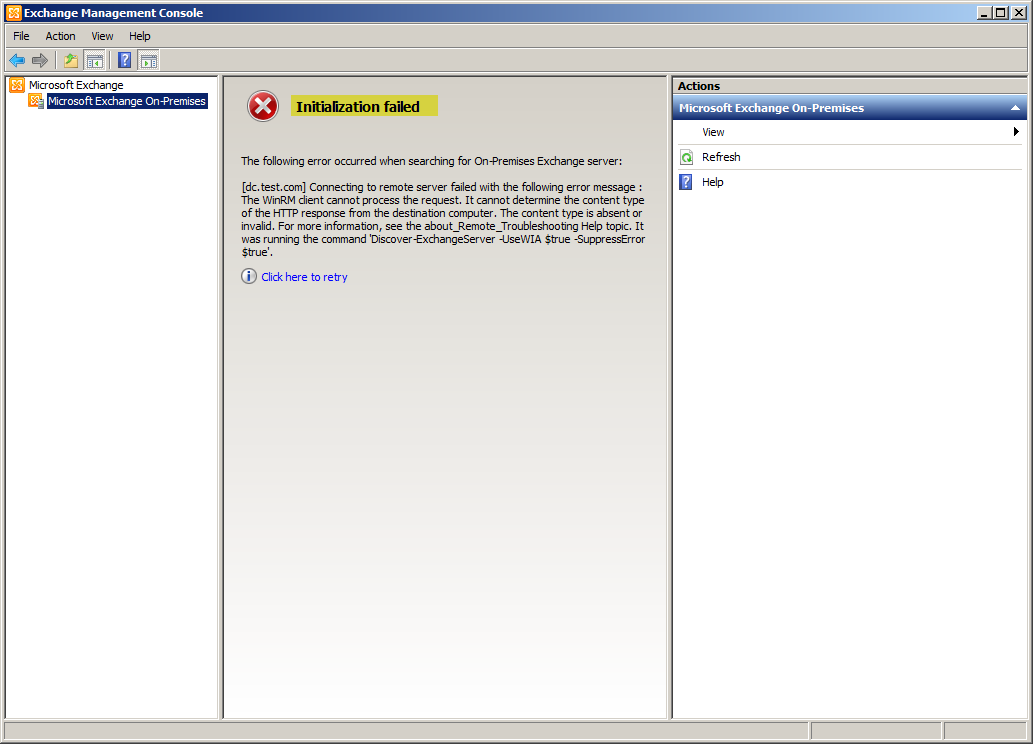Image resolution: width=1033 pixels, height=744 pixels.
Task: Open the File menu
Action: point(21,36)
